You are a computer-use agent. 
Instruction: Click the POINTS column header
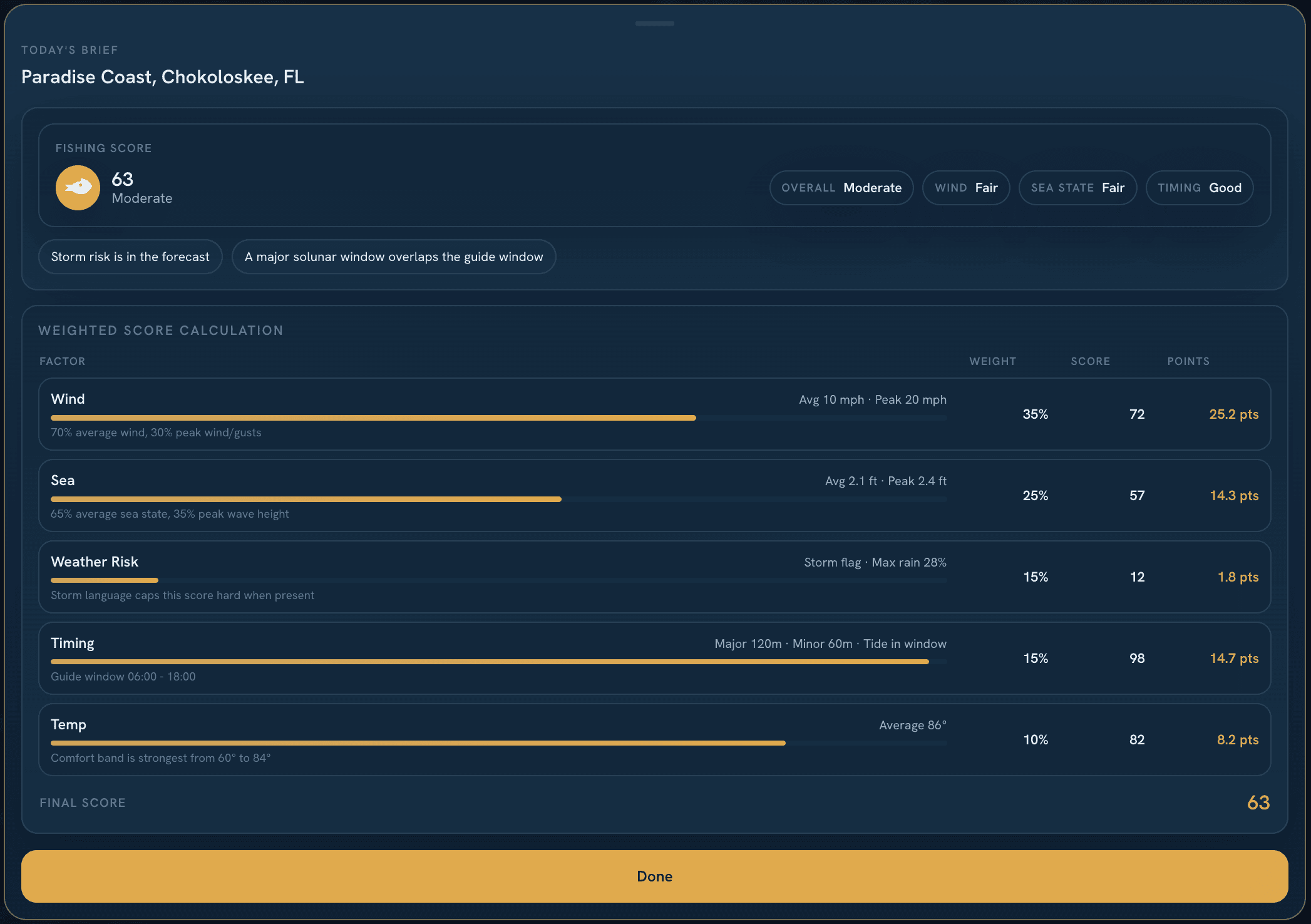[x=1188, y=361]
